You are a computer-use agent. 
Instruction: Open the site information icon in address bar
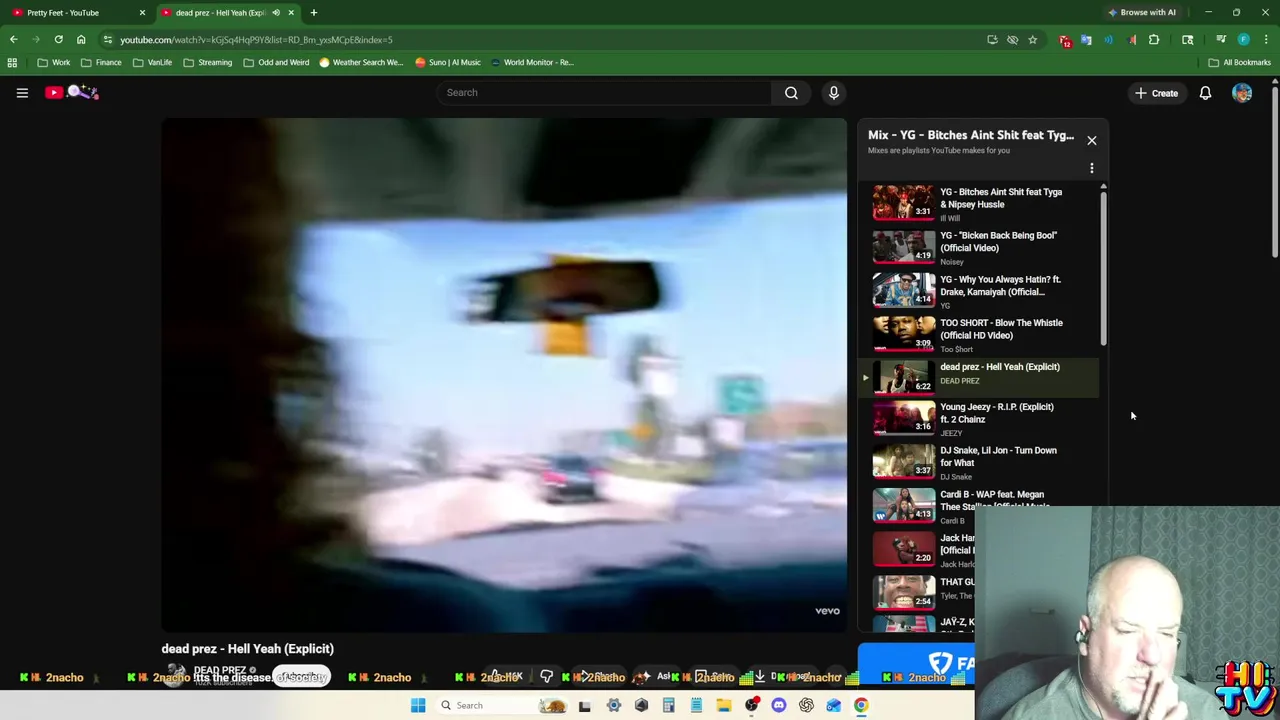107,40
